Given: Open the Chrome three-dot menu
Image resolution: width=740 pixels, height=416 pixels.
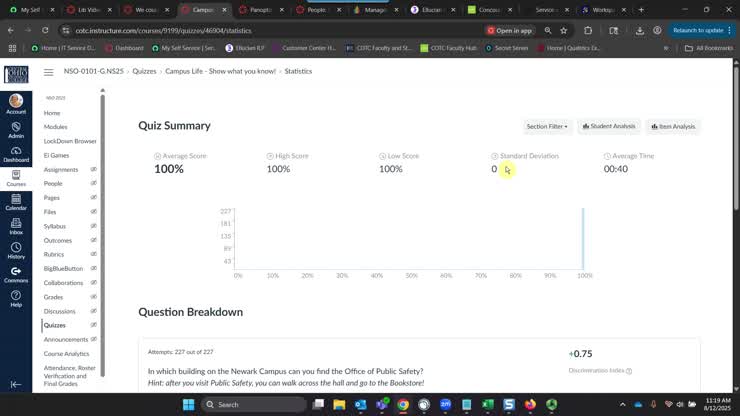Looking at the screenshot, I should click(730, 30).
